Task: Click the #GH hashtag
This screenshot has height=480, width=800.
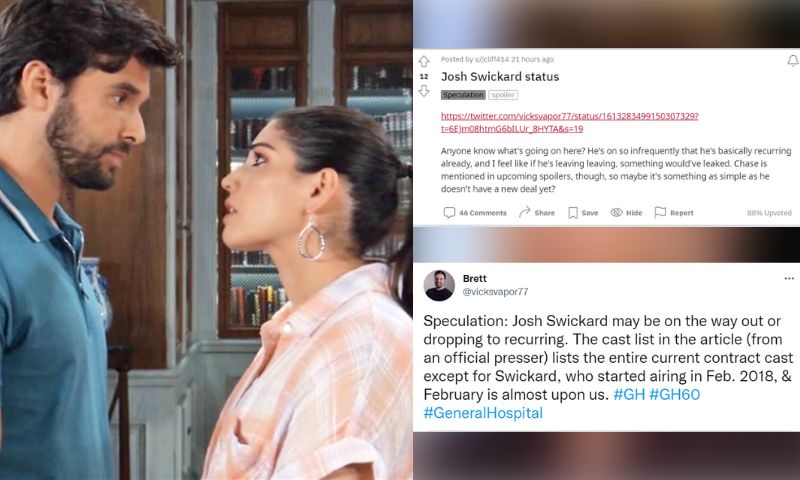Action: (x=629, y=394)
